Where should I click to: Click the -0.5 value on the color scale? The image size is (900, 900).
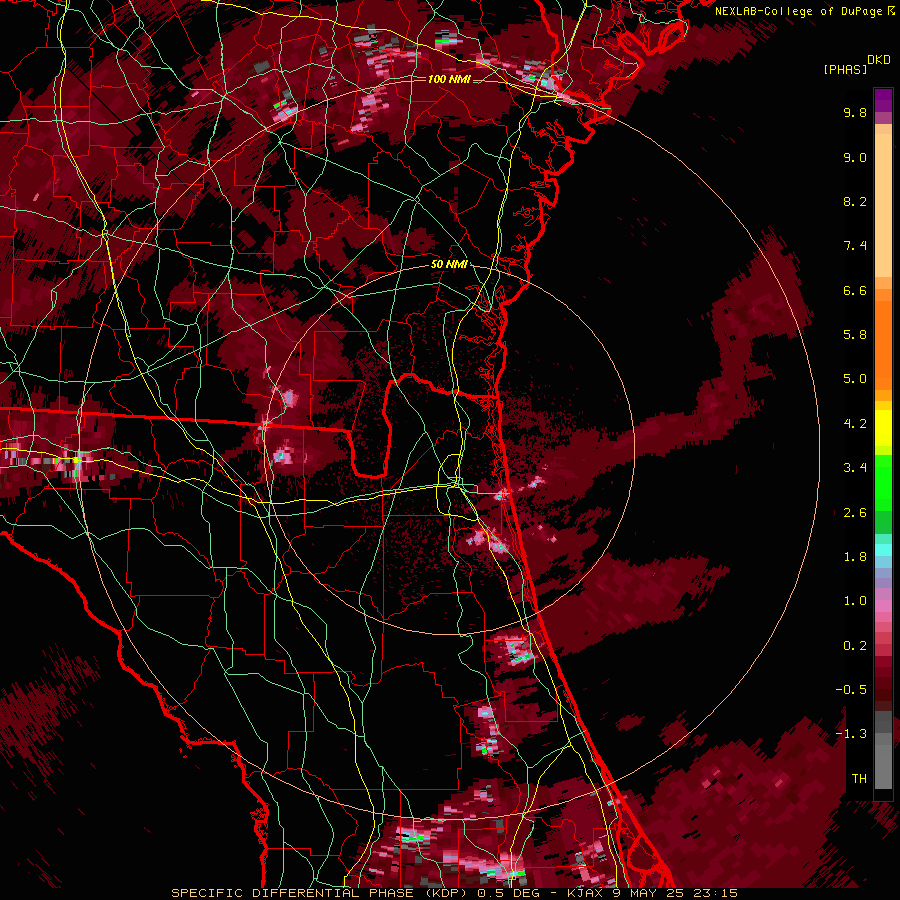(x=851, y=690)
